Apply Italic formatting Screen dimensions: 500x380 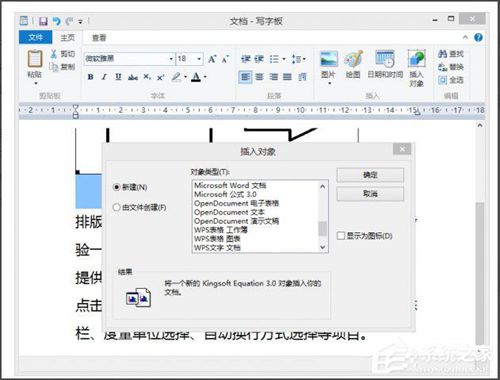click(104, 77)
